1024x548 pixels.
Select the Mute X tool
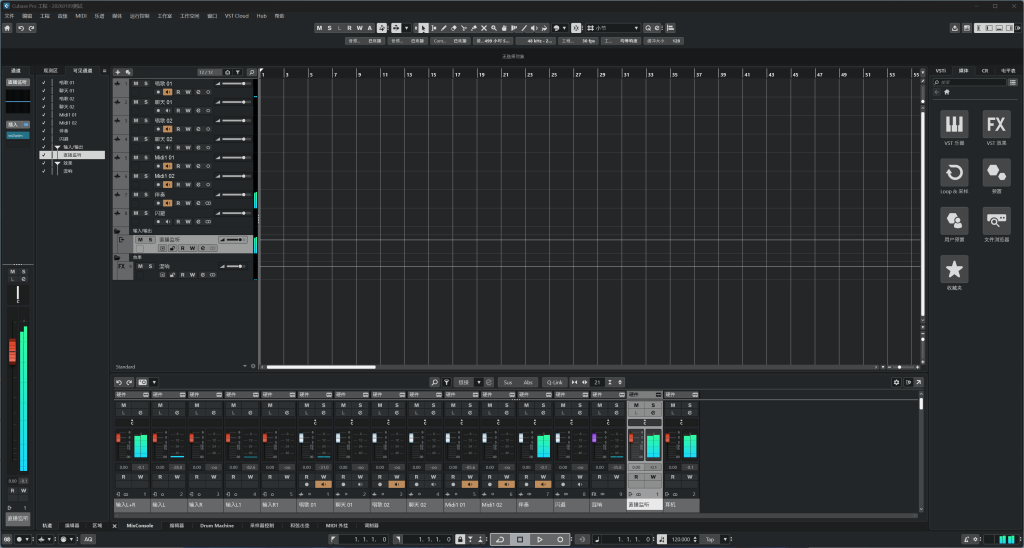tap(484, 28)
